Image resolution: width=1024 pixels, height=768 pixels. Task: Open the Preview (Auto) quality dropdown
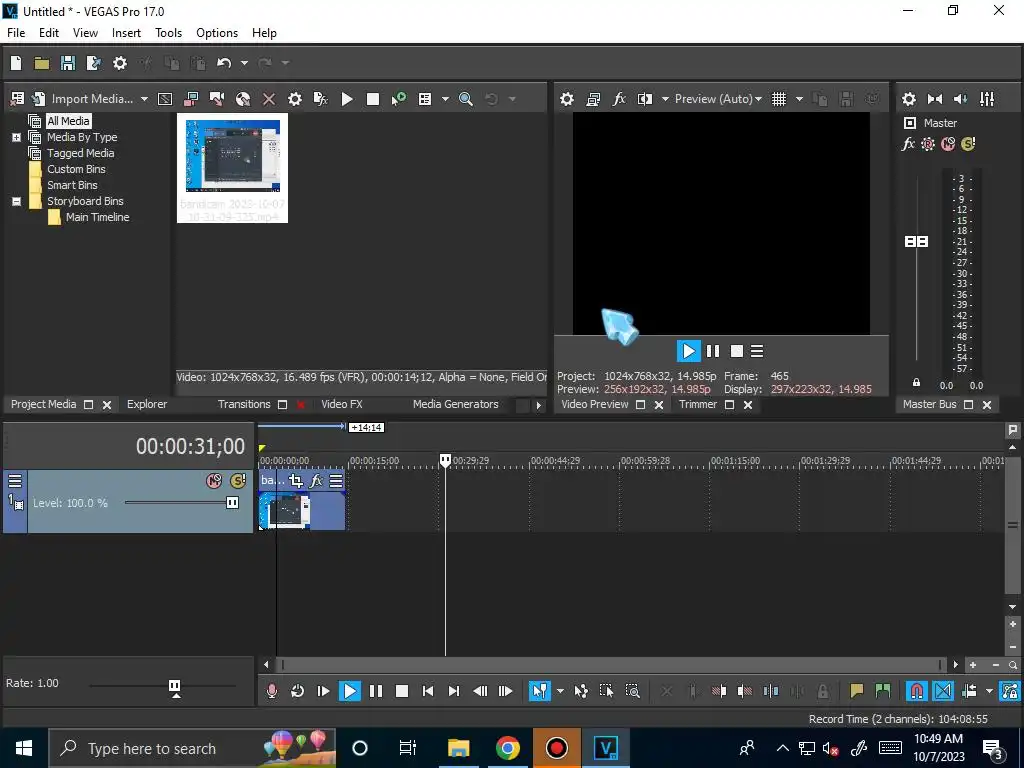point(718,99)
